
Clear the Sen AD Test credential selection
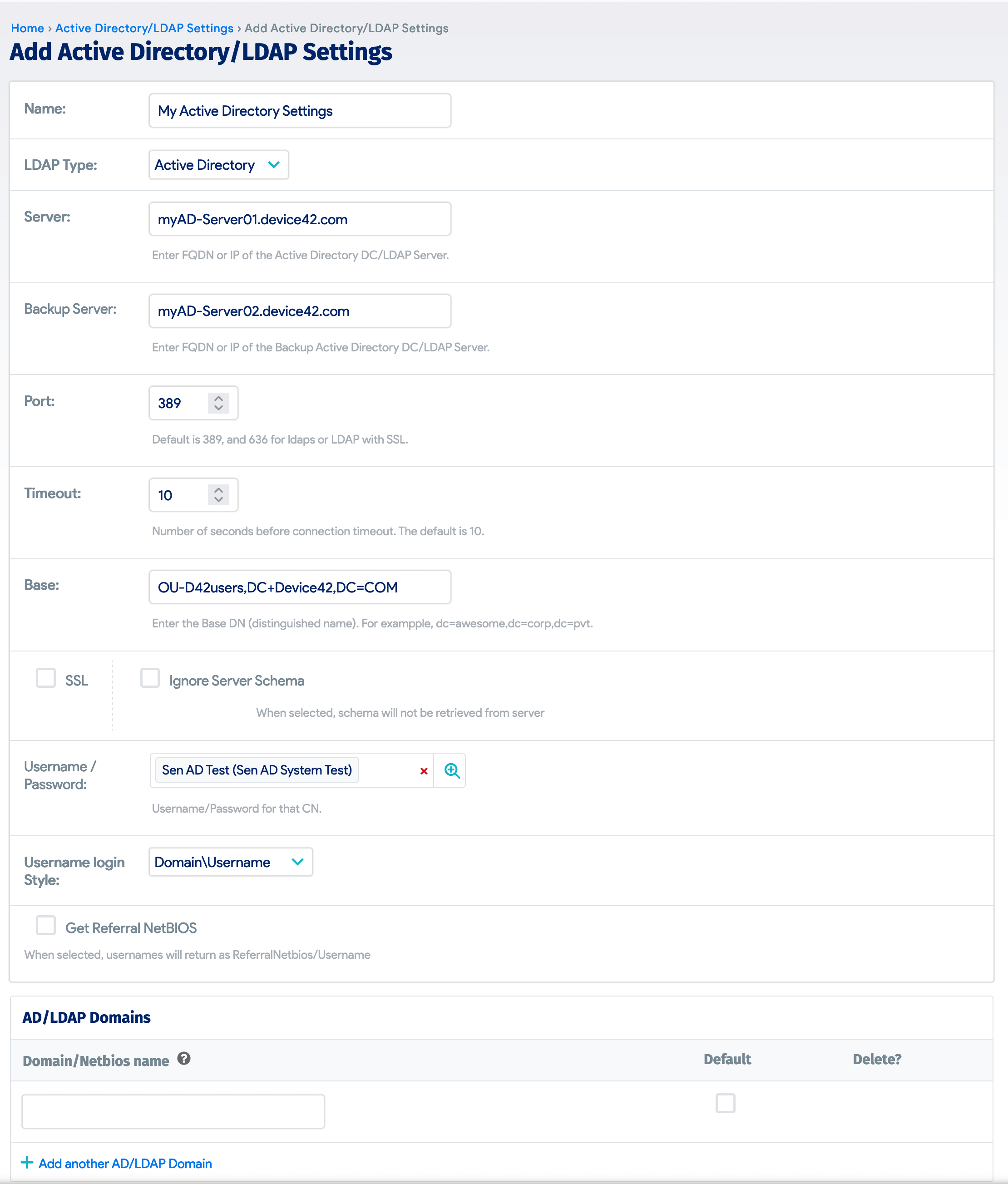tap(424, 771)
